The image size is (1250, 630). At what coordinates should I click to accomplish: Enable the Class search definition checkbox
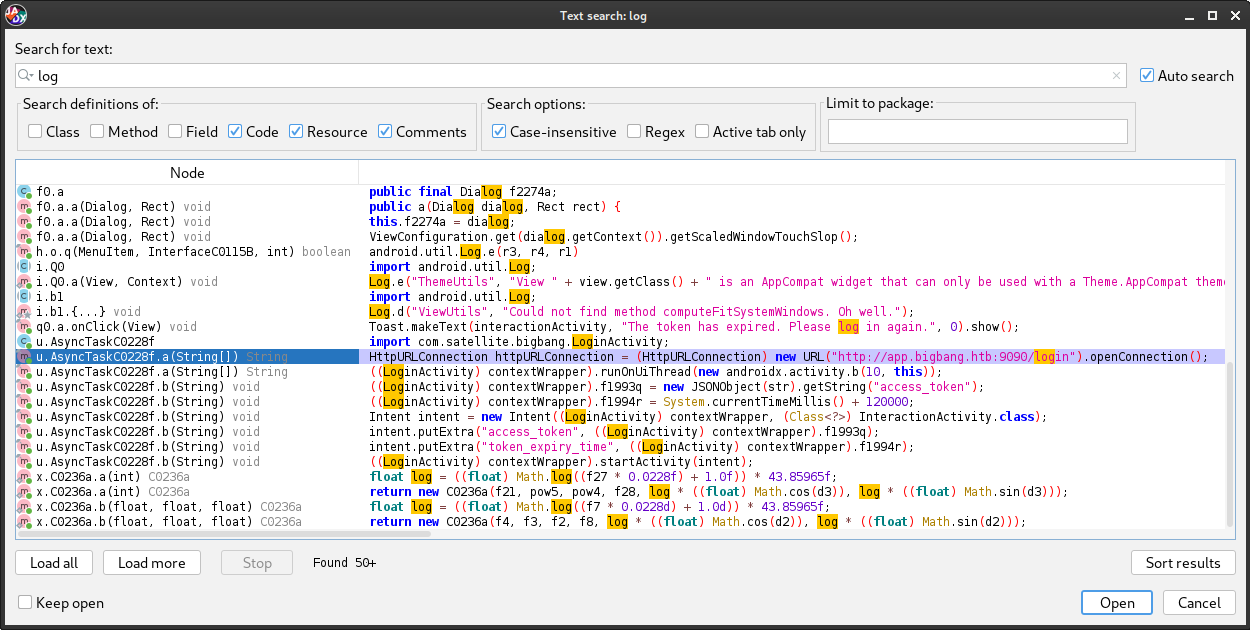(35, 132)
